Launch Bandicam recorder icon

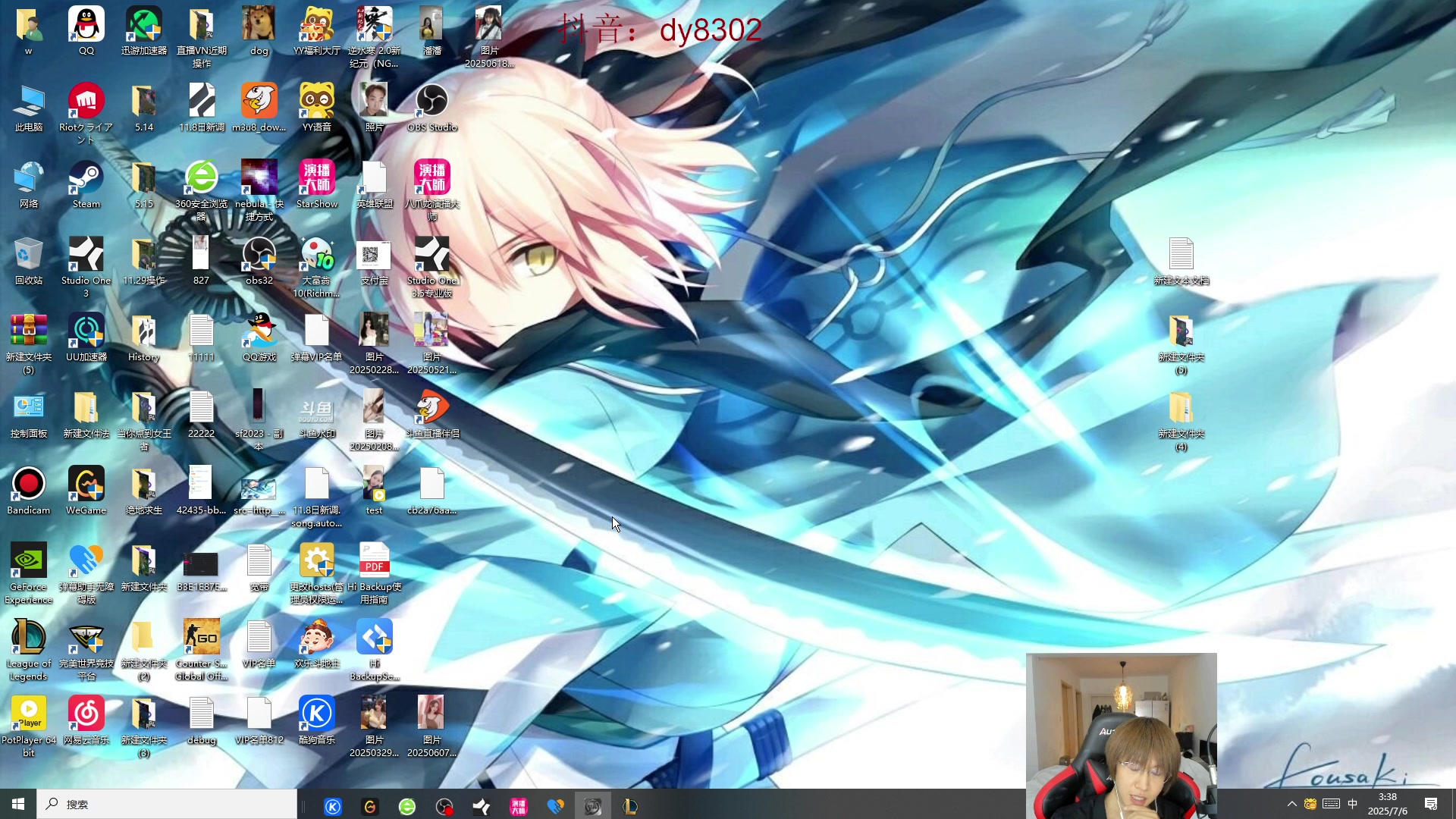[29, 484]
